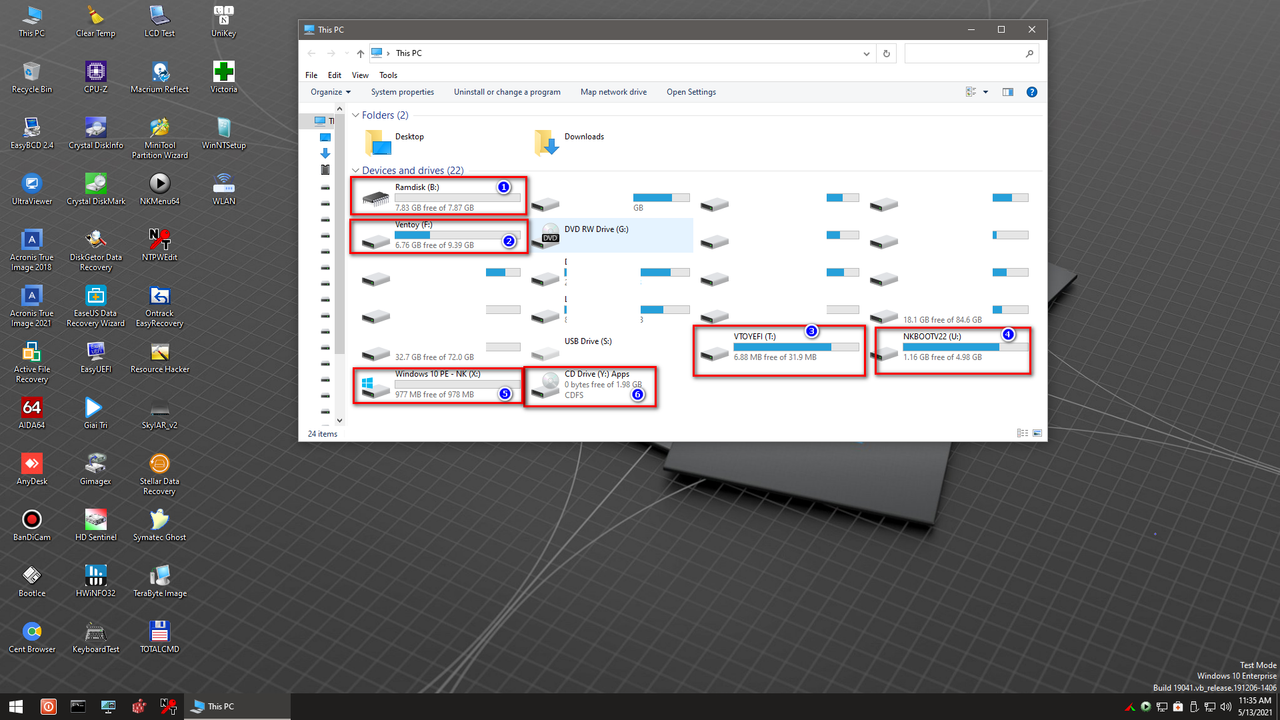Open the Windows Start button
The image size is (1280, 720).
coord(16,707)
